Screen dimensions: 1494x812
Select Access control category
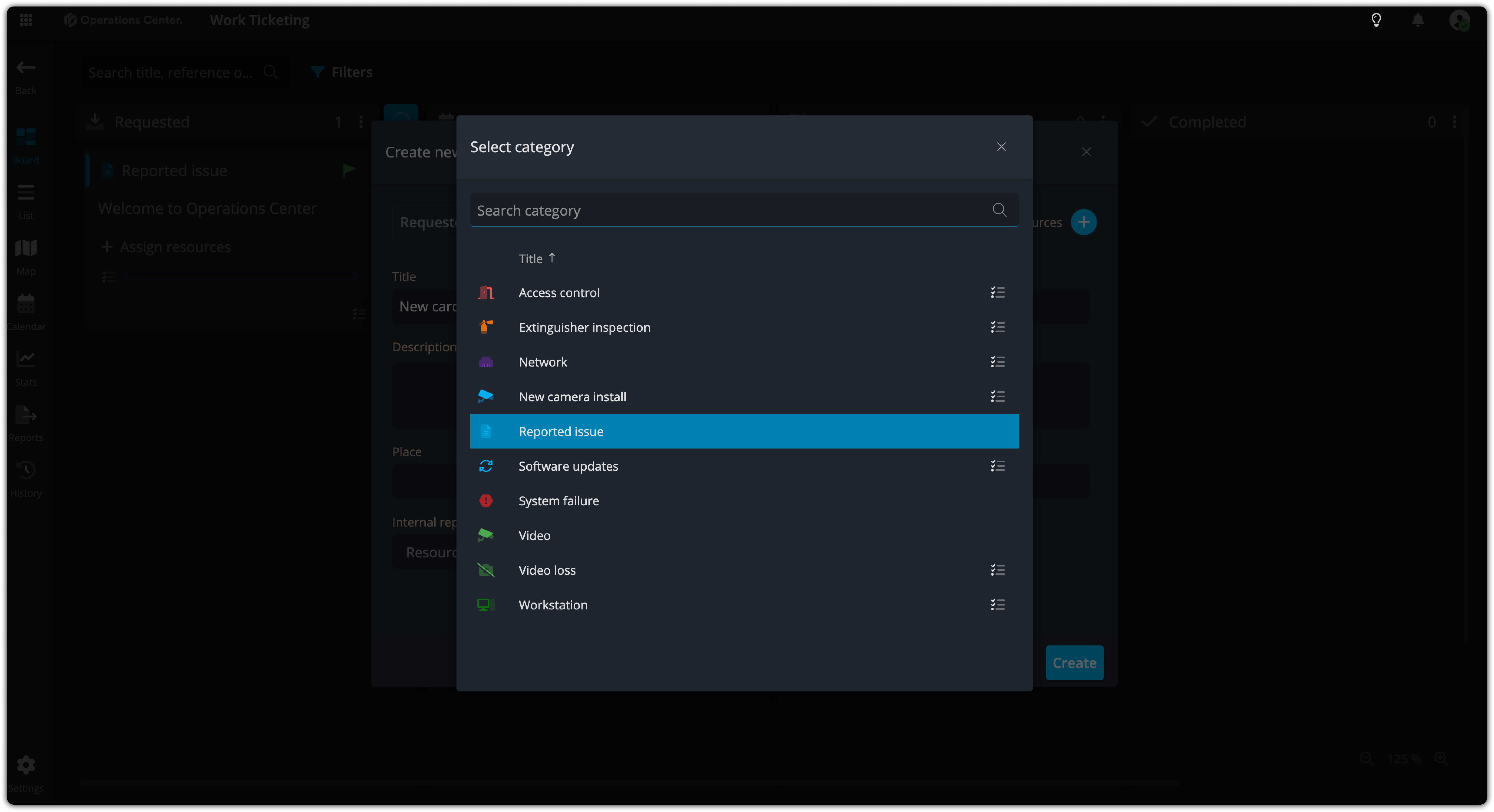(744, 293)
